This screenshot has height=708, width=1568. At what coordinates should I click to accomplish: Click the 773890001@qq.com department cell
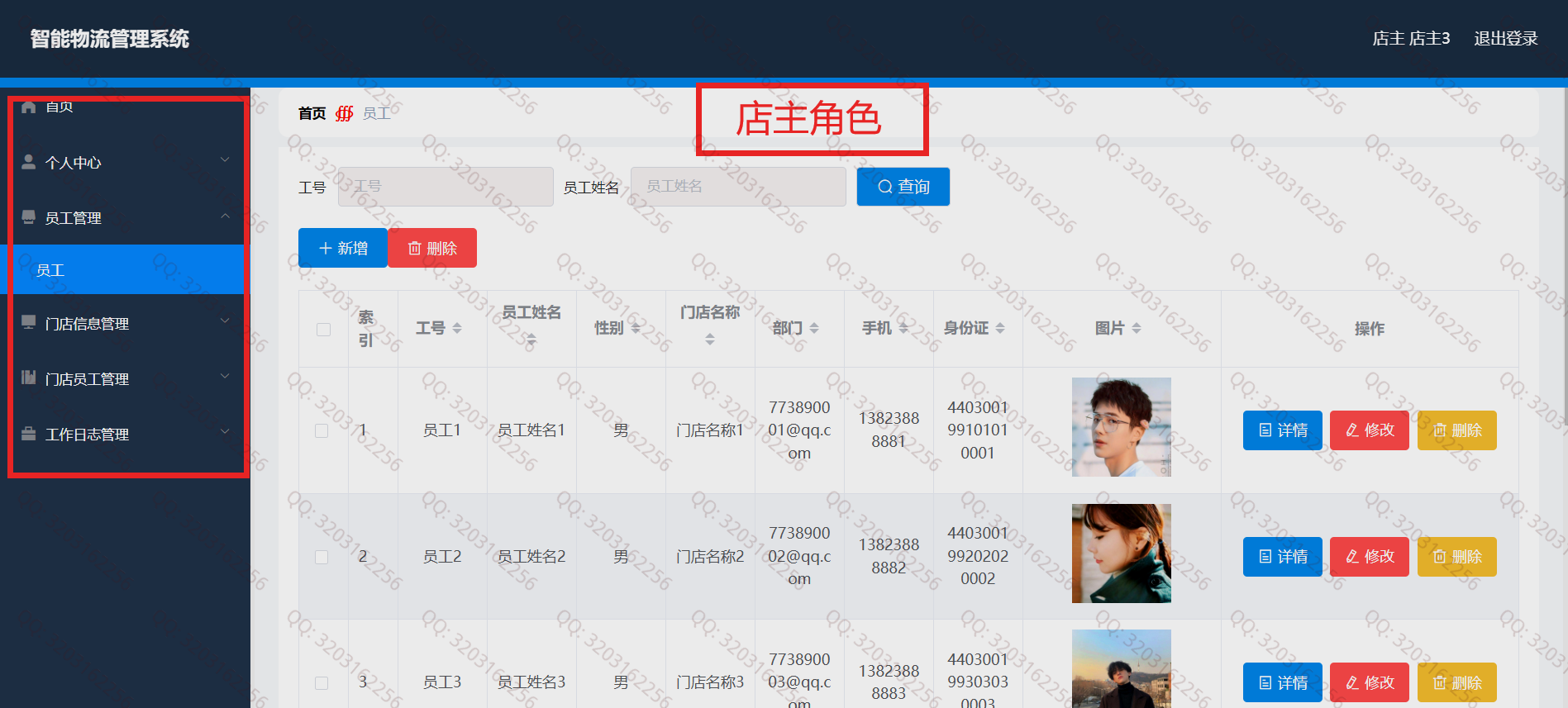click(799, 430)
